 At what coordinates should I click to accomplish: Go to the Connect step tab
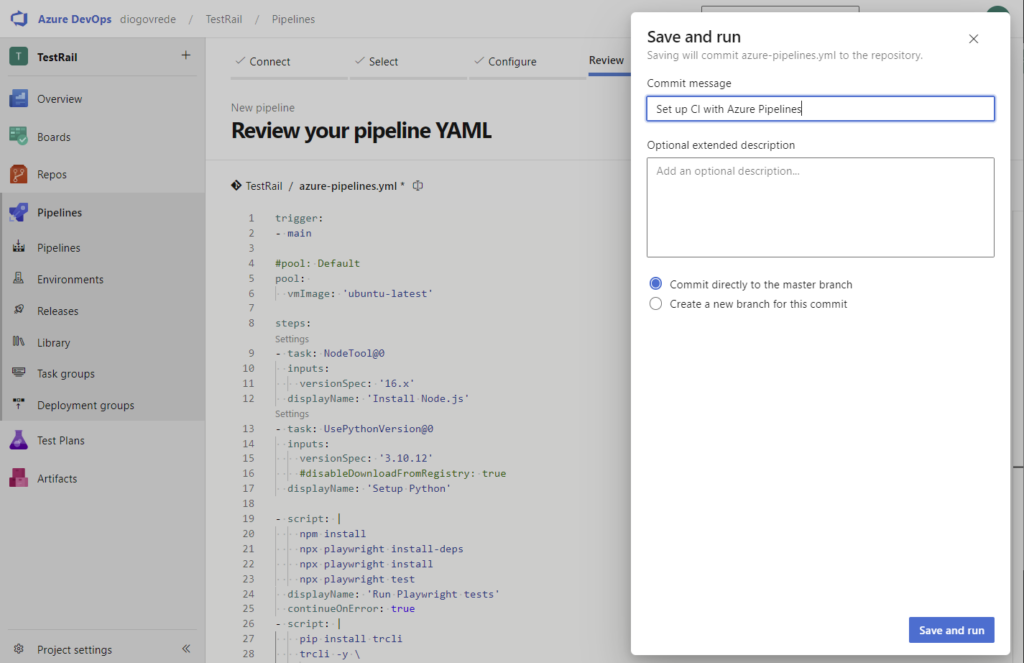pos(269,62)
